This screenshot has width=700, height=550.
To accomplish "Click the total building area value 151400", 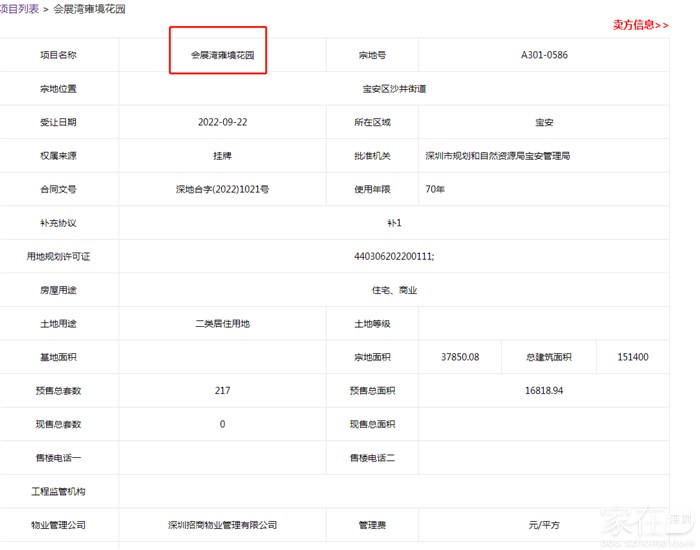I will coord(633,357).
